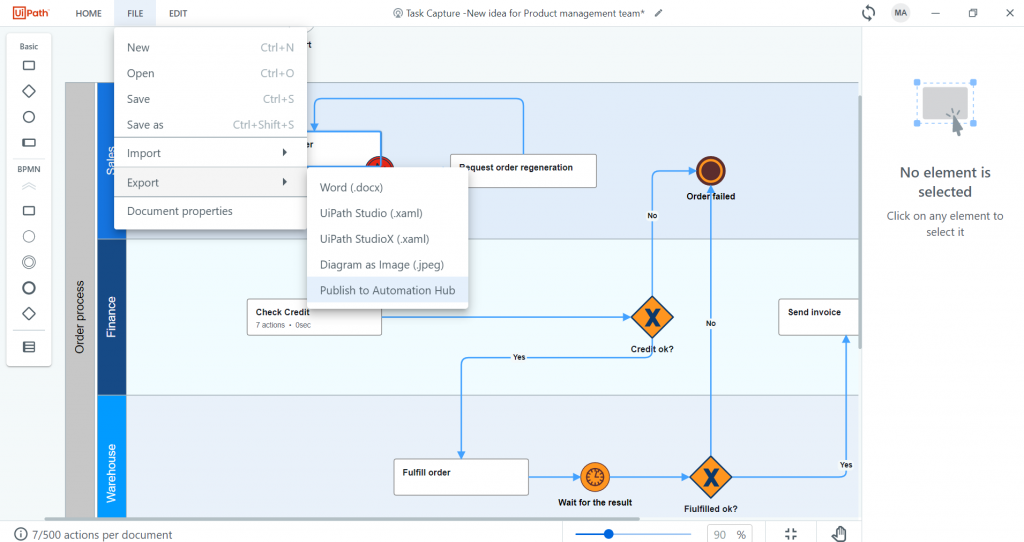Click the horizontal canvas scrollbar
Image resolution: width=1024 pixels, height=542 pixels.
pos(342,519)
